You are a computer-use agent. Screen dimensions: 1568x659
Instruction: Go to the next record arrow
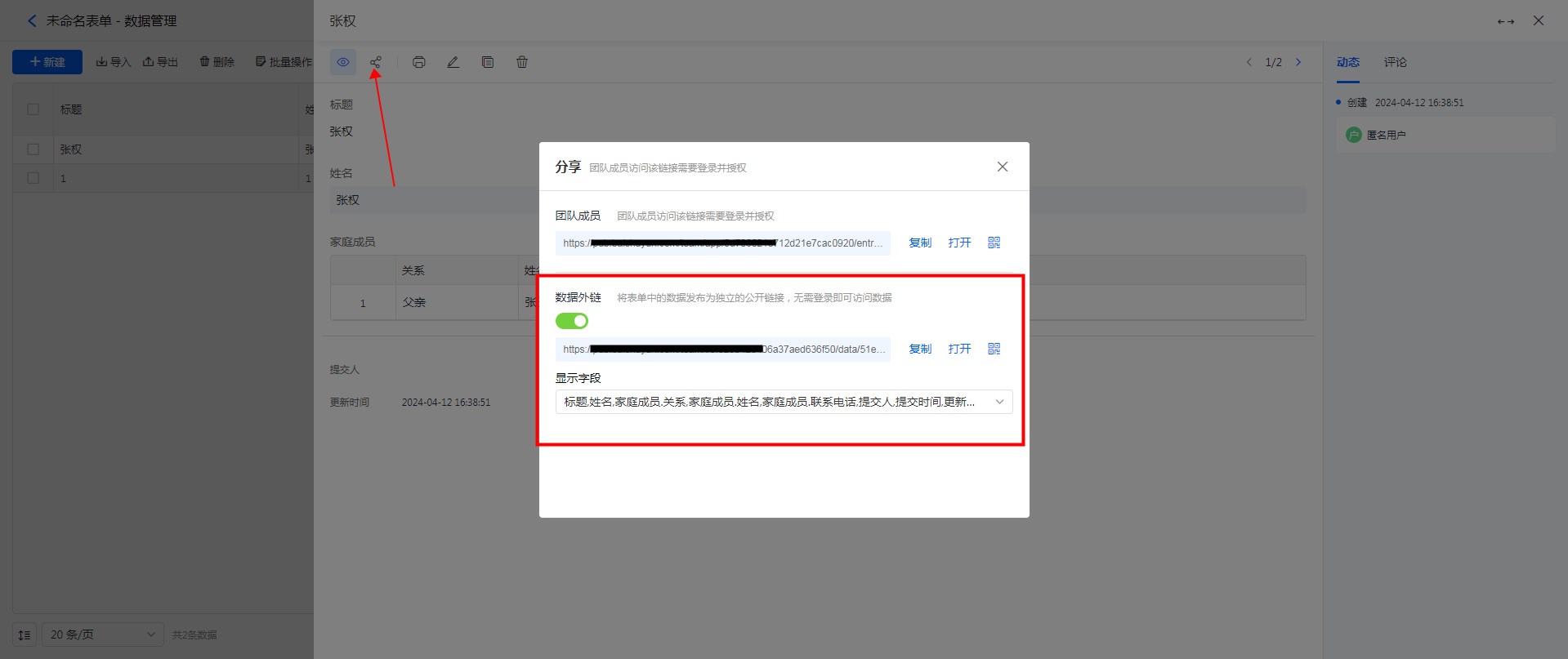pos(1298,62)
